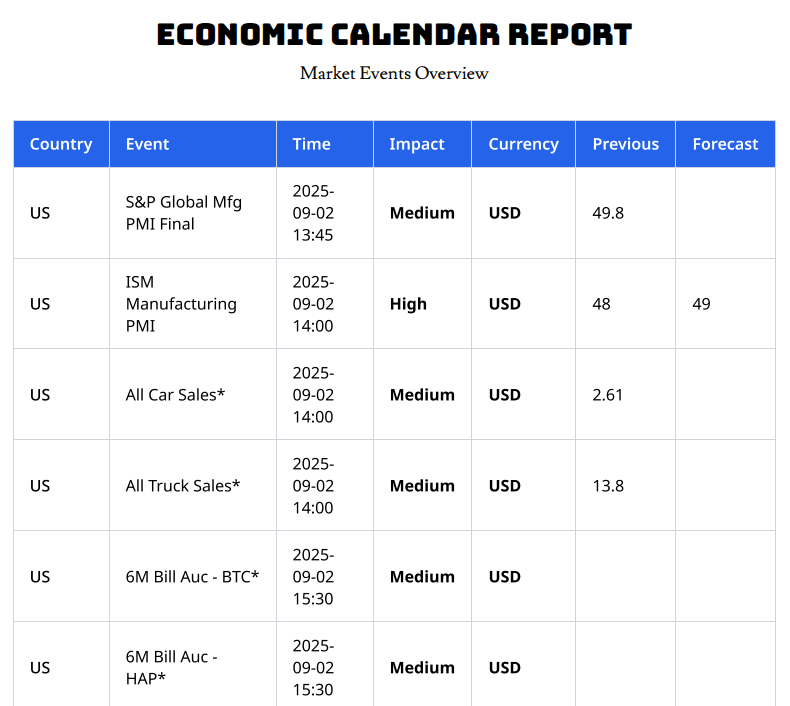The width and height of the screenshot is (790, 706).
Task: Click the Event column header
Action: click(x=147, y=144)
